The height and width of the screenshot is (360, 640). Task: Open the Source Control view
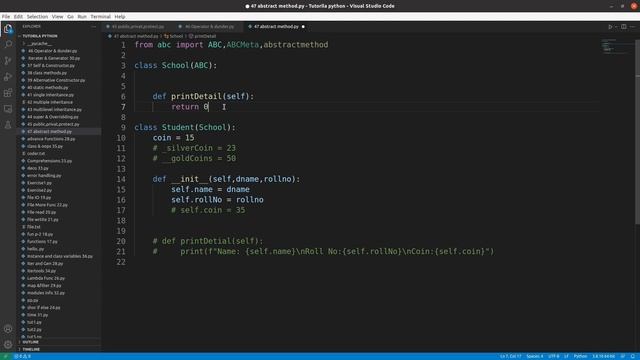(8, 61)
